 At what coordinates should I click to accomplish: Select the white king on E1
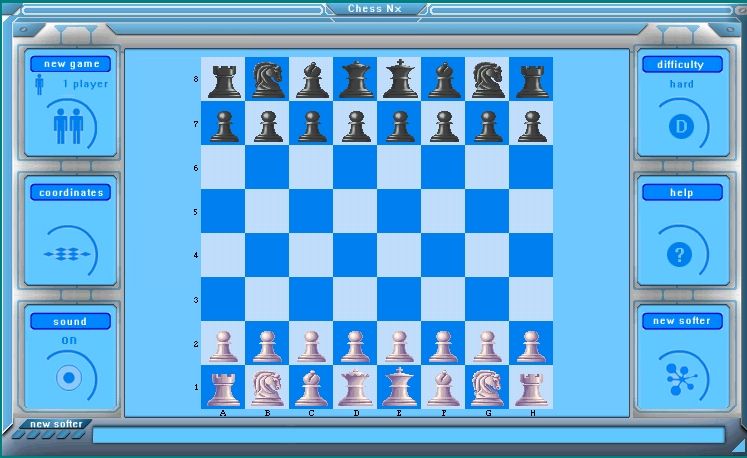coord(399,387)
